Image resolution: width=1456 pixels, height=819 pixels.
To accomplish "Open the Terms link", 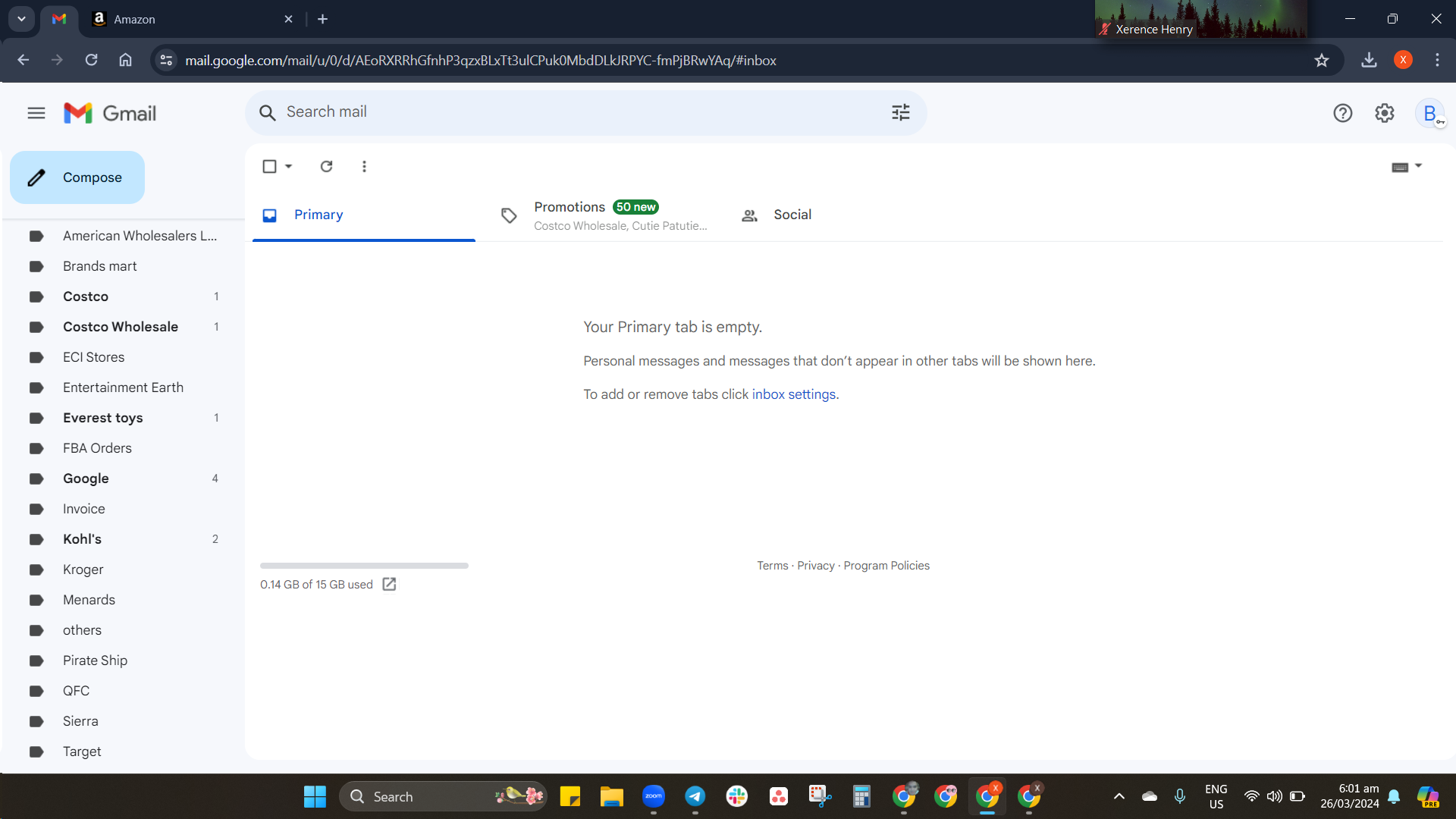I will pos(772,566).
